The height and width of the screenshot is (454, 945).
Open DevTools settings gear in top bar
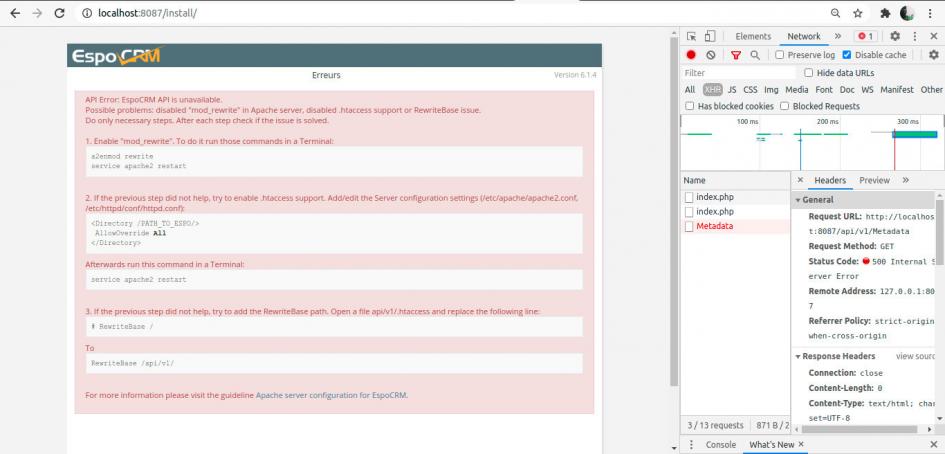tap(895, 36)
